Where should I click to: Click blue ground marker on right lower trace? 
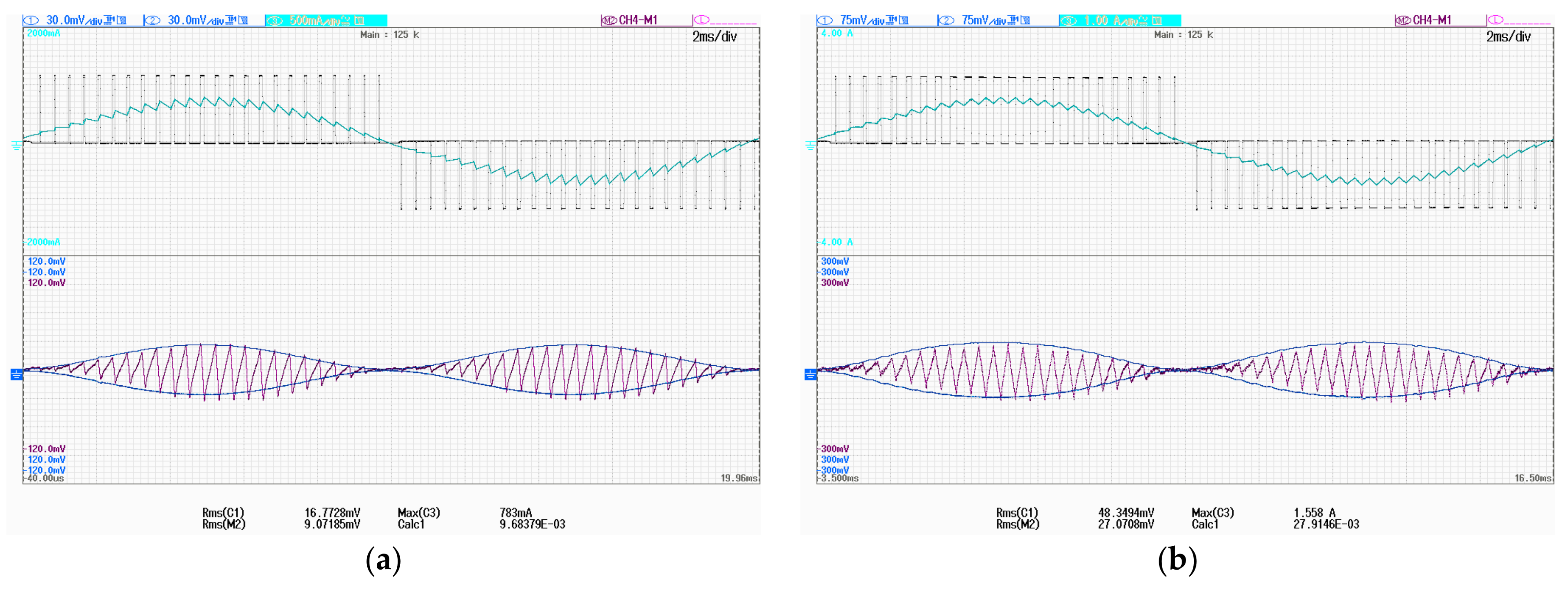(810, 374)
